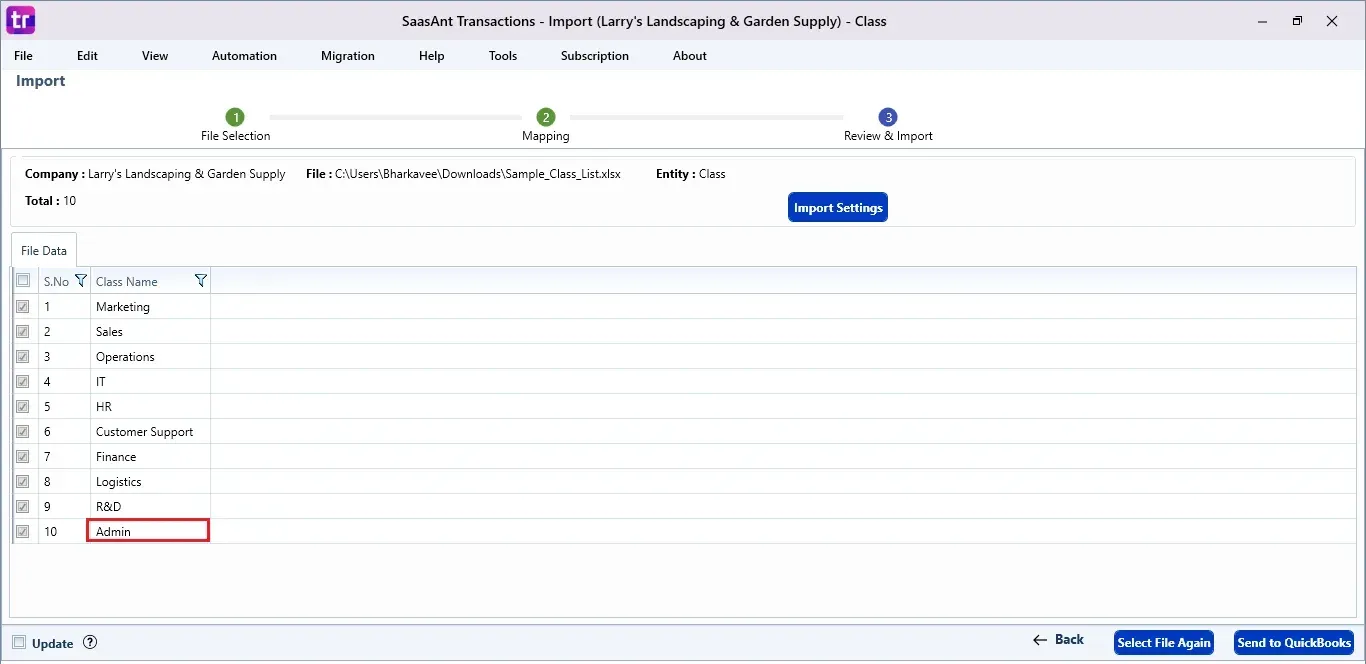Restore the window with the restore button

click(1297, 21)
